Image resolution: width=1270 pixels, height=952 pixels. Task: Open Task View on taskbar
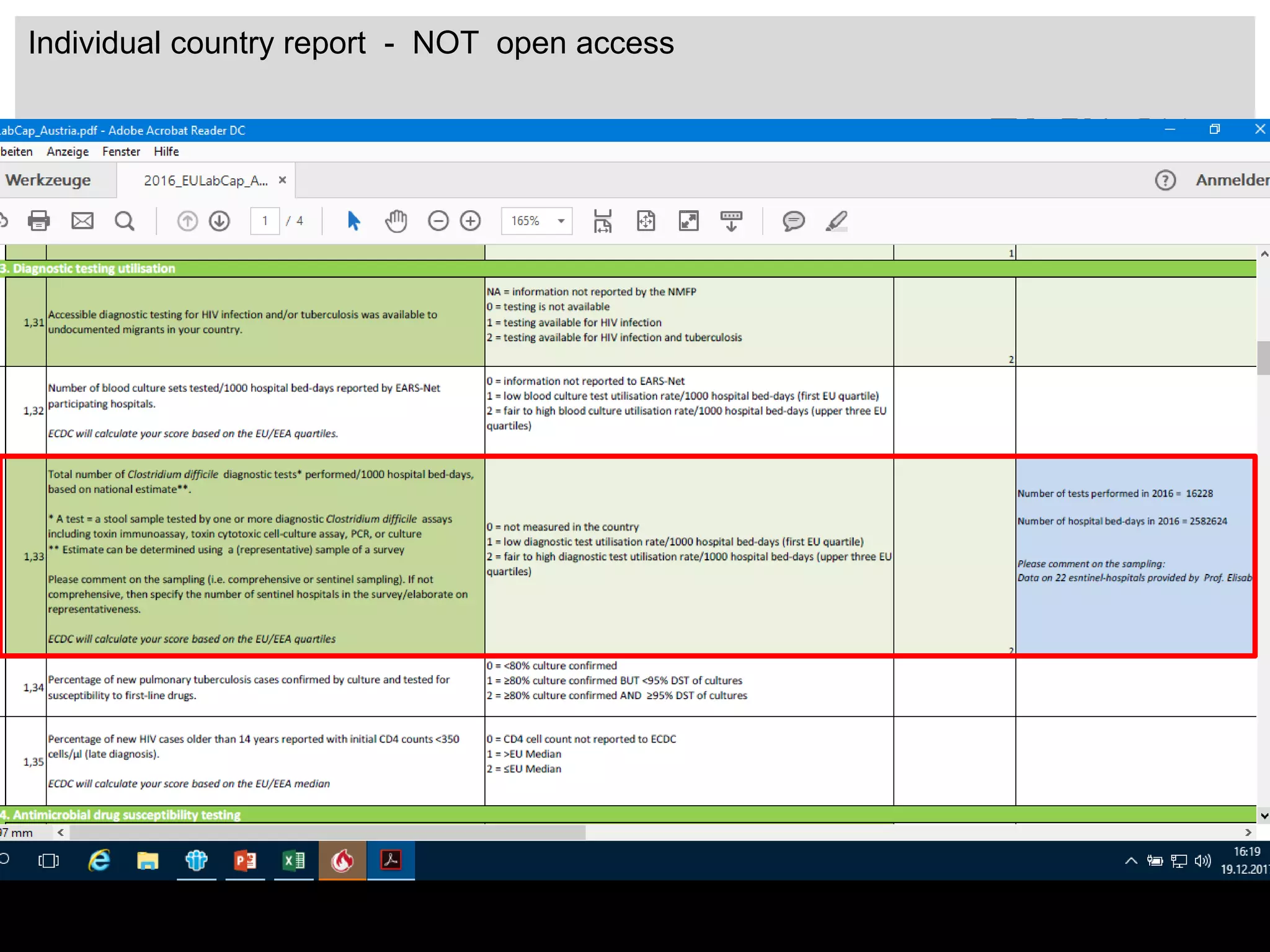48,860
